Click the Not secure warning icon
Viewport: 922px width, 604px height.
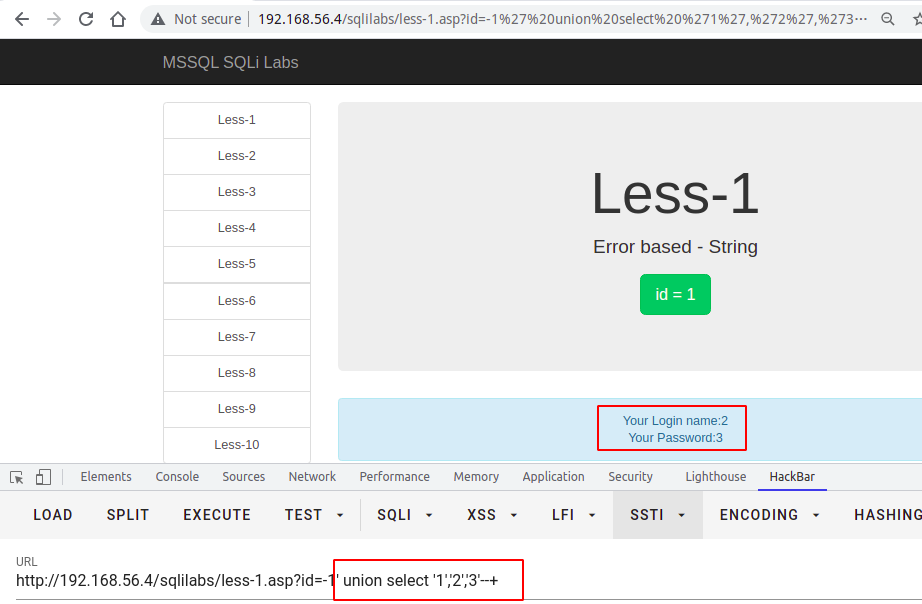click(158, 19)
